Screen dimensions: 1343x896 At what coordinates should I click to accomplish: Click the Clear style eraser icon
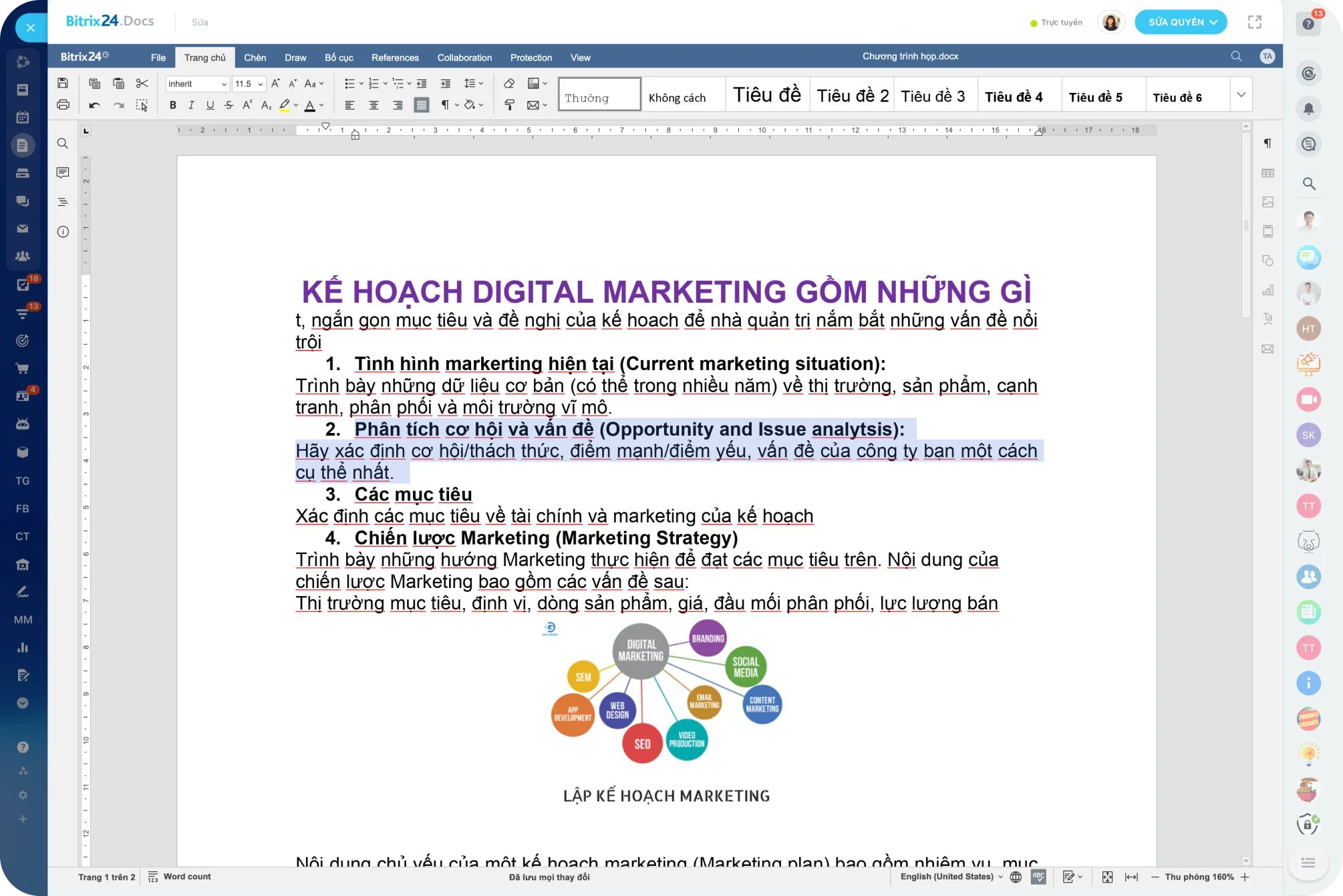click(x=509, y=84)
